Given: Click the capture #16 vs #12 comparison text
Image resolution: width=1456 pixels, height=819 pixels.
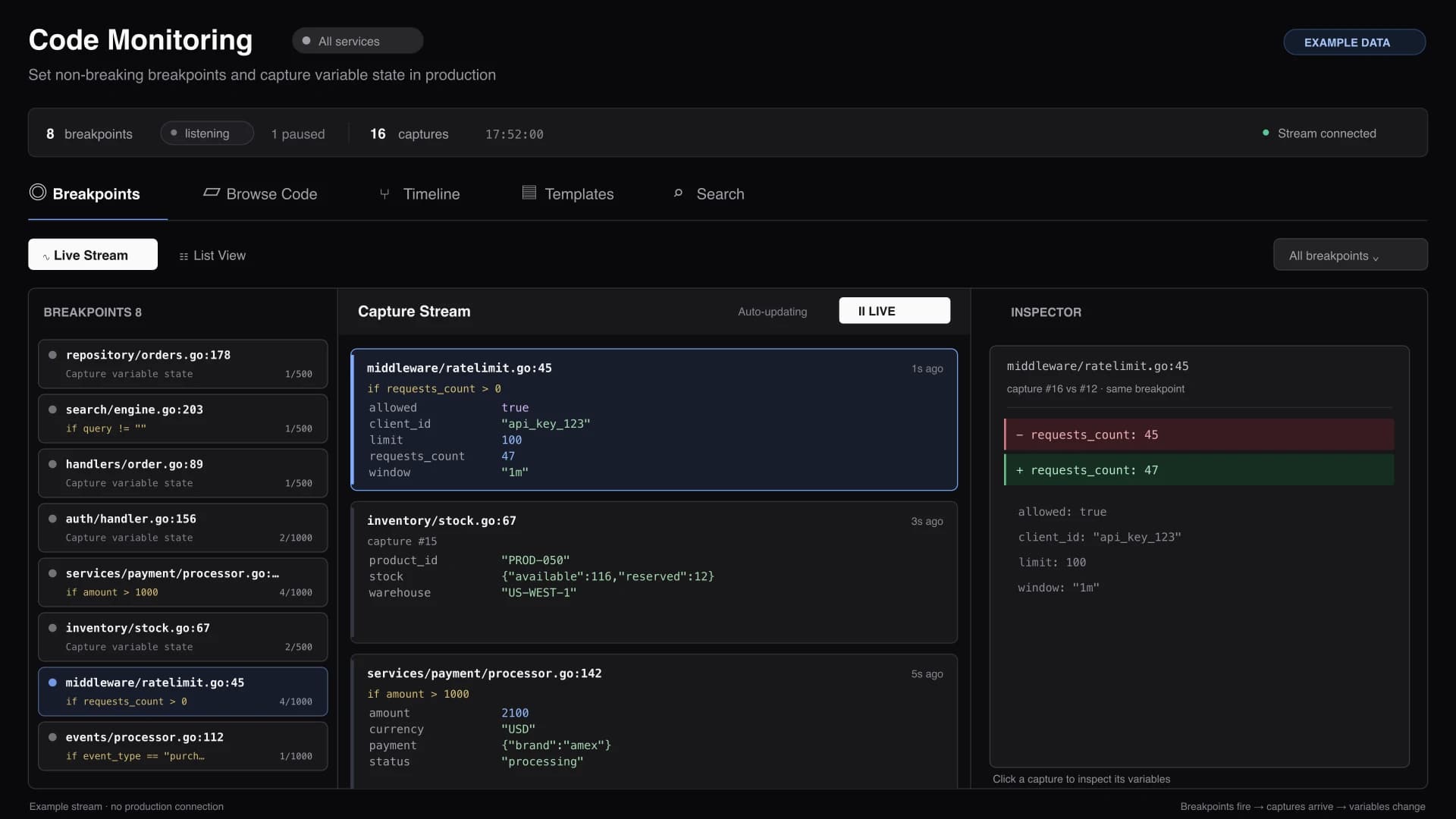Looking at the screenshot, I should click(1095, 389).
